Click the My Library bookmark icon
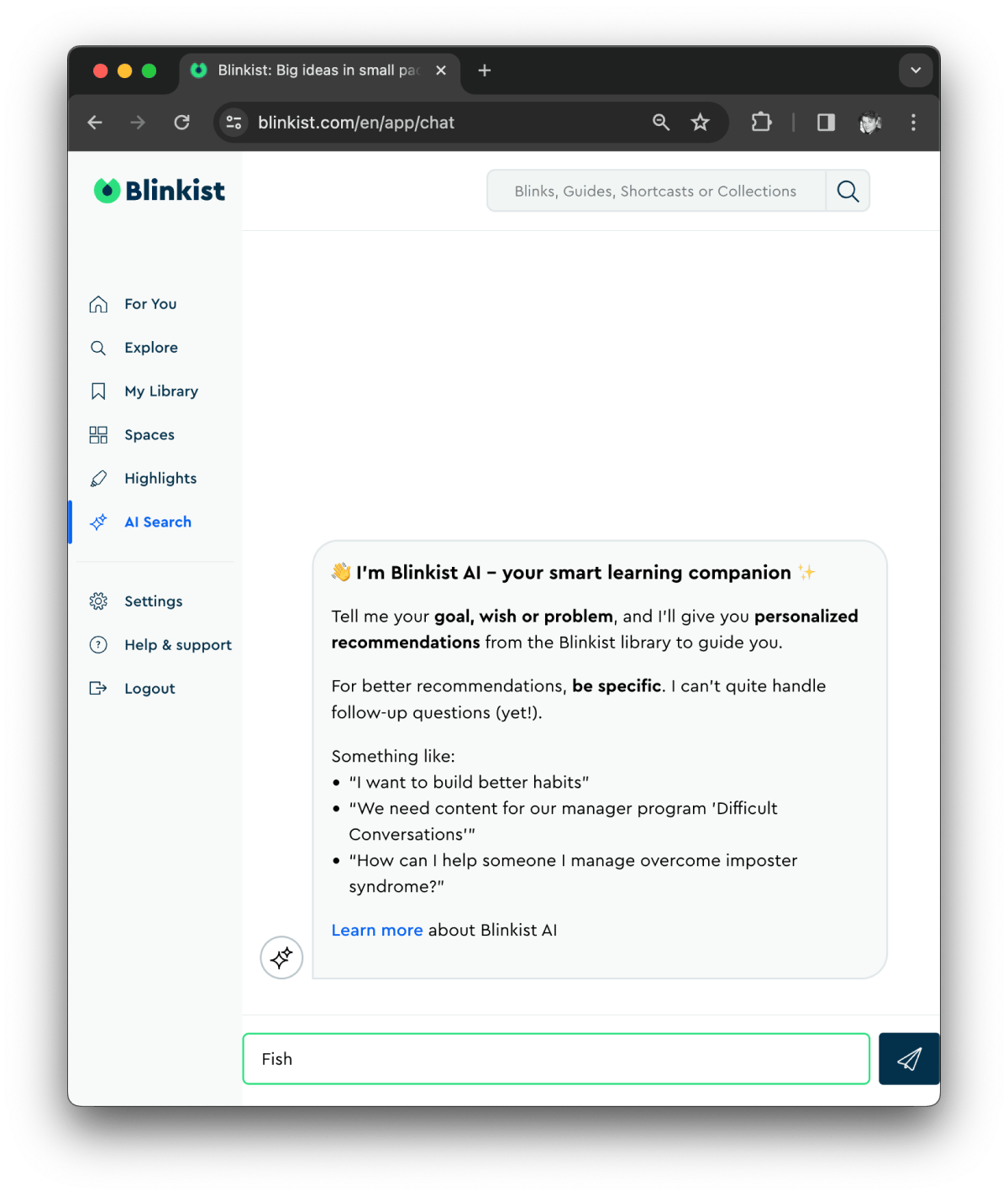1008x1196 pixels. tap(98, 391)
